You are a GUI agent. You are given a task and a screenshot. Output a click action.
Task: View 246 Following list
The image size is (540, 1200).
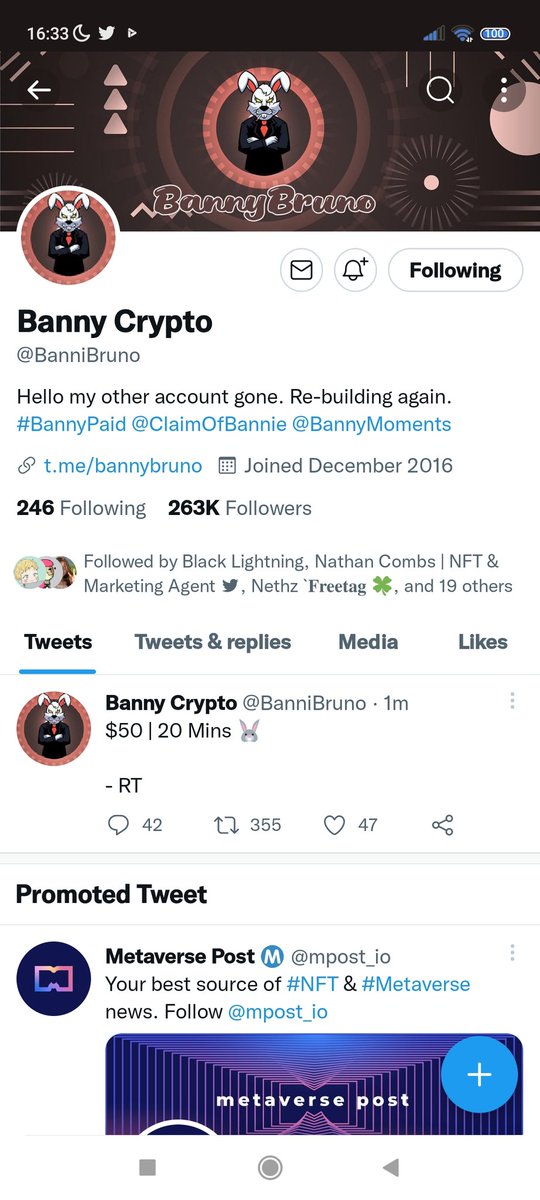pos(81,508)
